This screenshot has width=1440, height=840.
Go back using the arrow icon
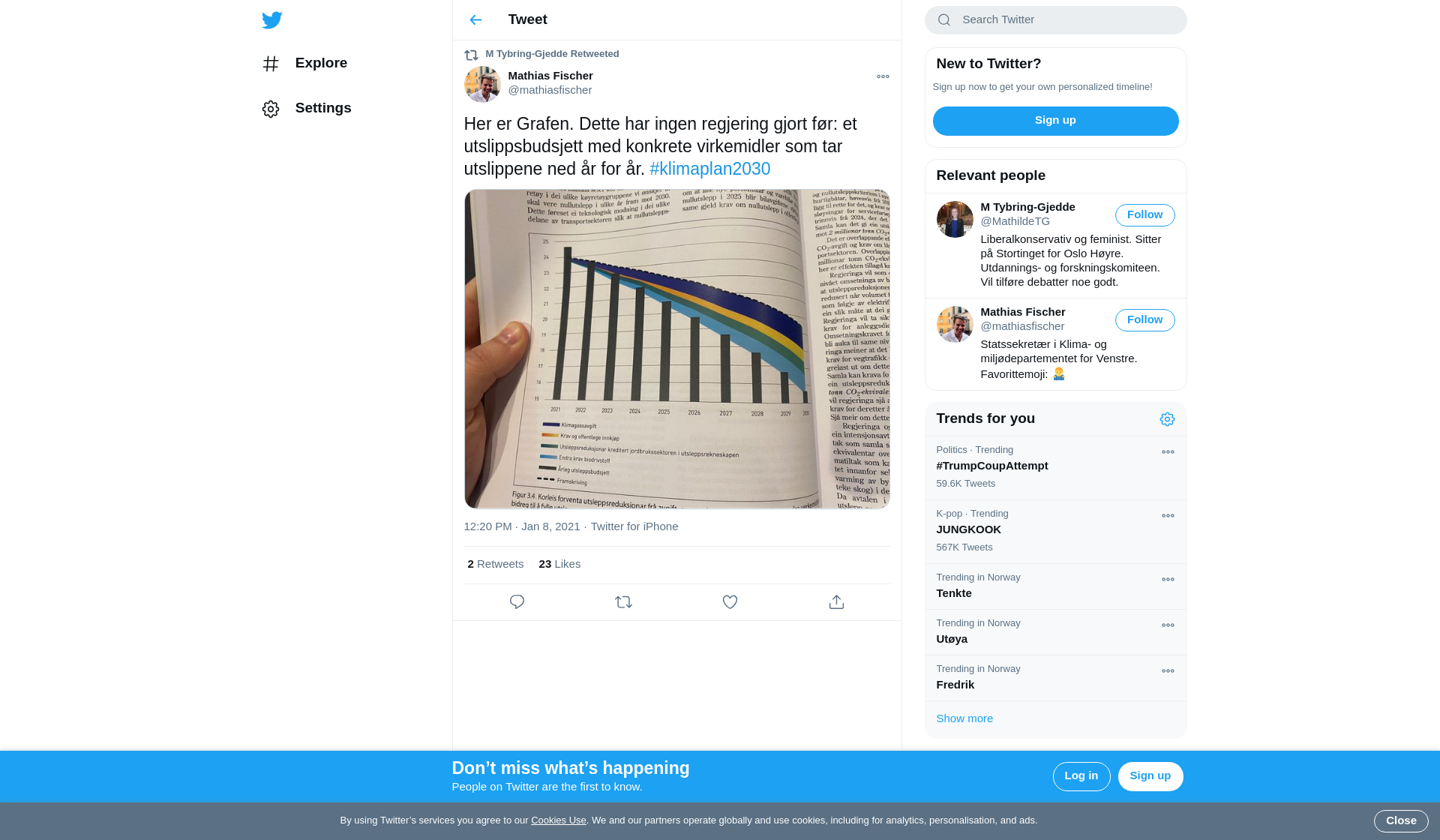pos(475,20)
